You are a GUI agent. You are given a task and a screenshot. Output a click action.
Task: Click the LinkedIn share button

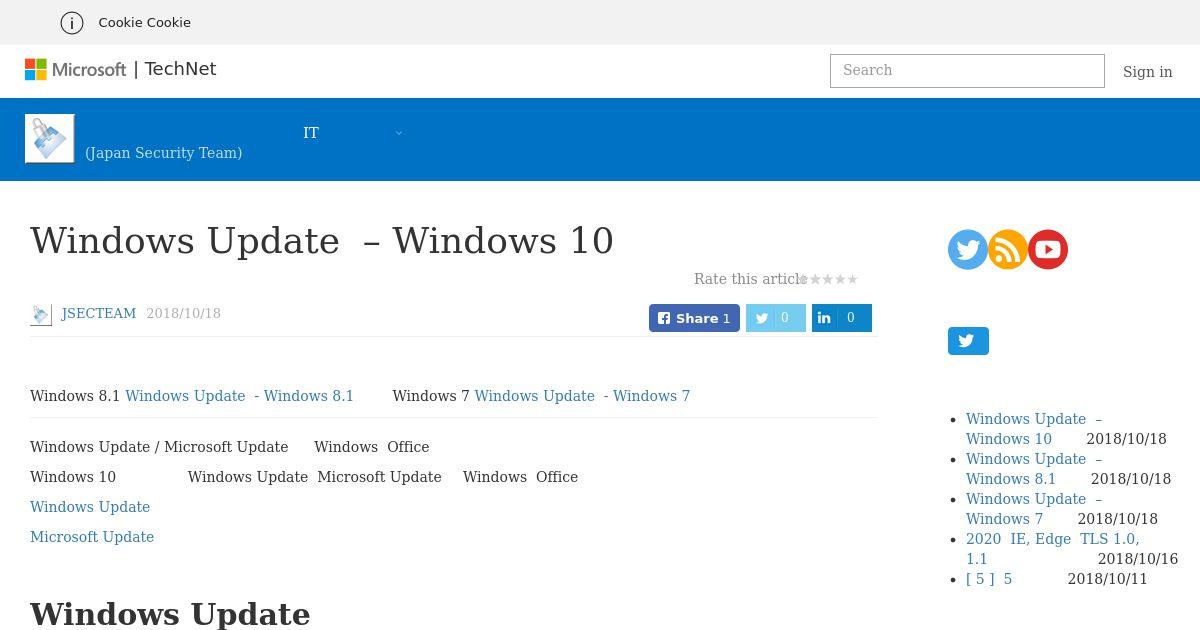pos(841,318)
